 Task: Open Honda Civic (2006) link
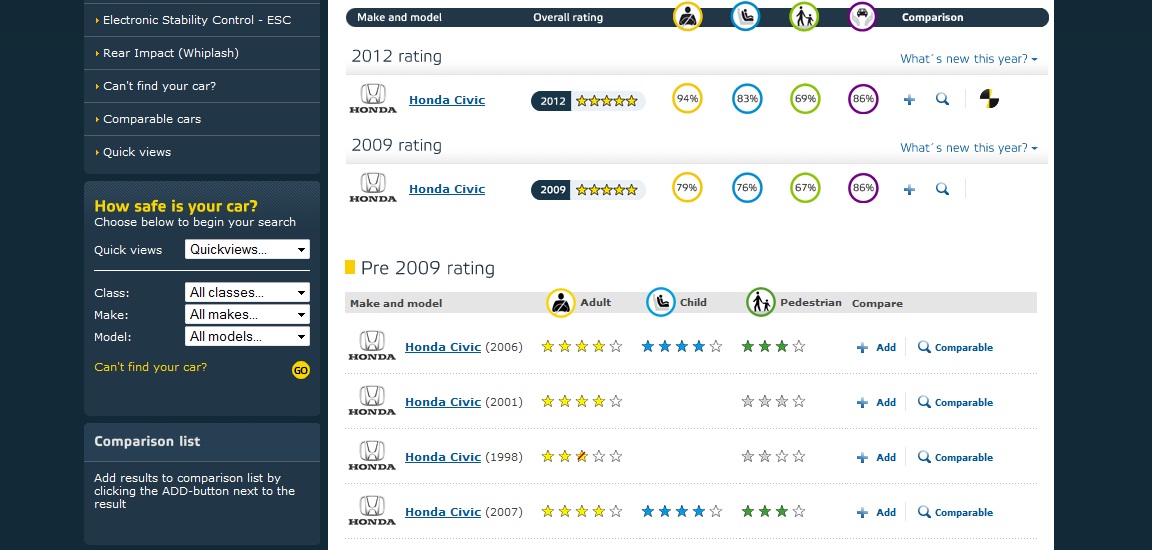pos(443,347)
